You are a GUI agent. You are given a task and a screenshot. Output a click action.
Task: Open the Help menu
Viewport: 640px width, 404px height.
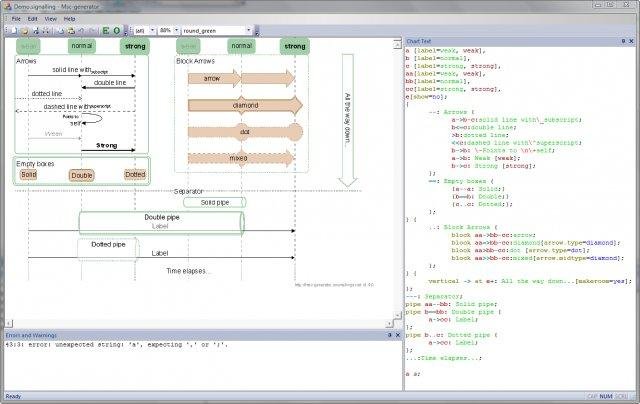[69, 18]
